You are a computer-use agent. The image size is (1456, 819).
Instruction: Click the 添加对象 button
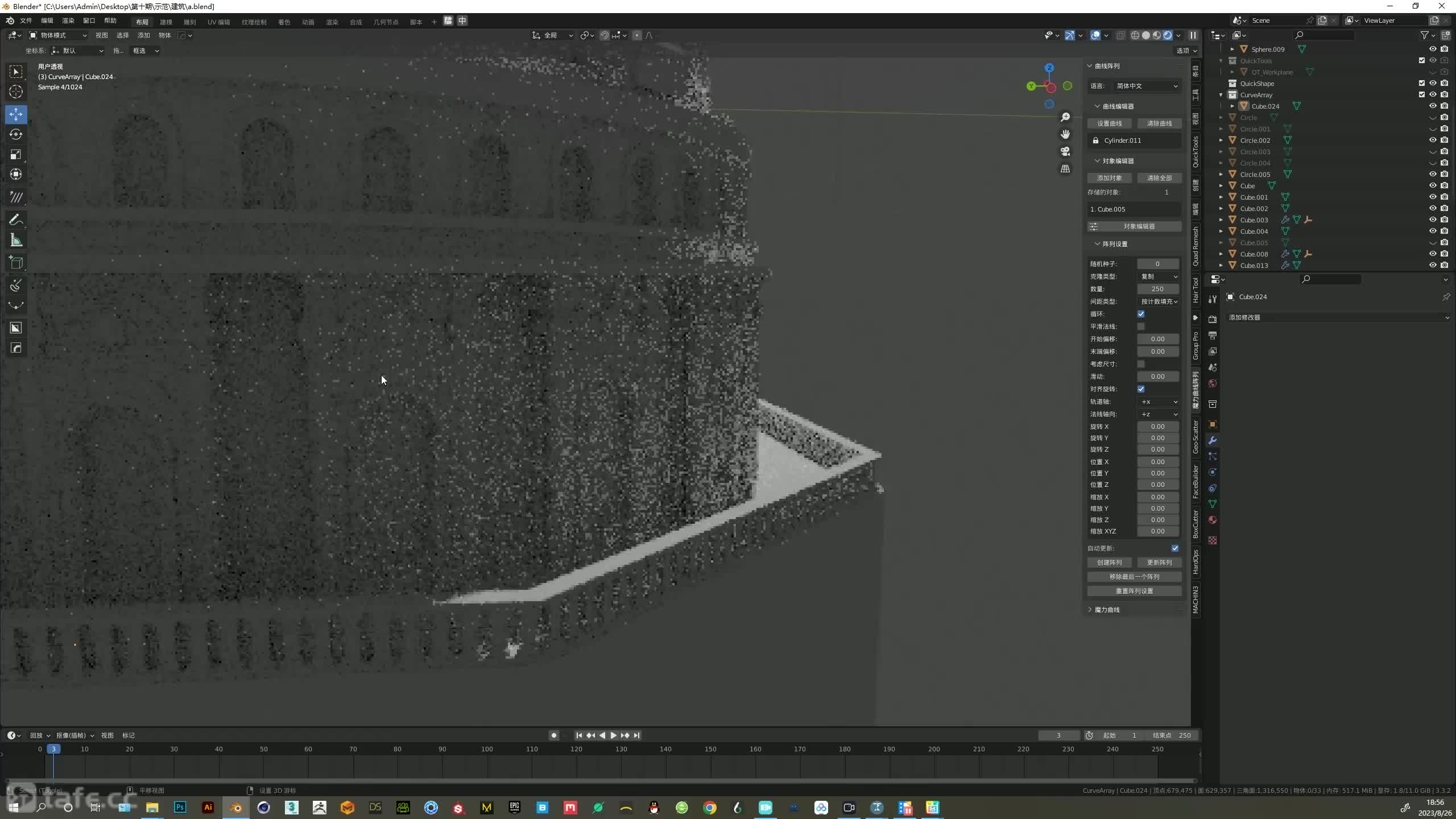click(x=1109, y=178)
